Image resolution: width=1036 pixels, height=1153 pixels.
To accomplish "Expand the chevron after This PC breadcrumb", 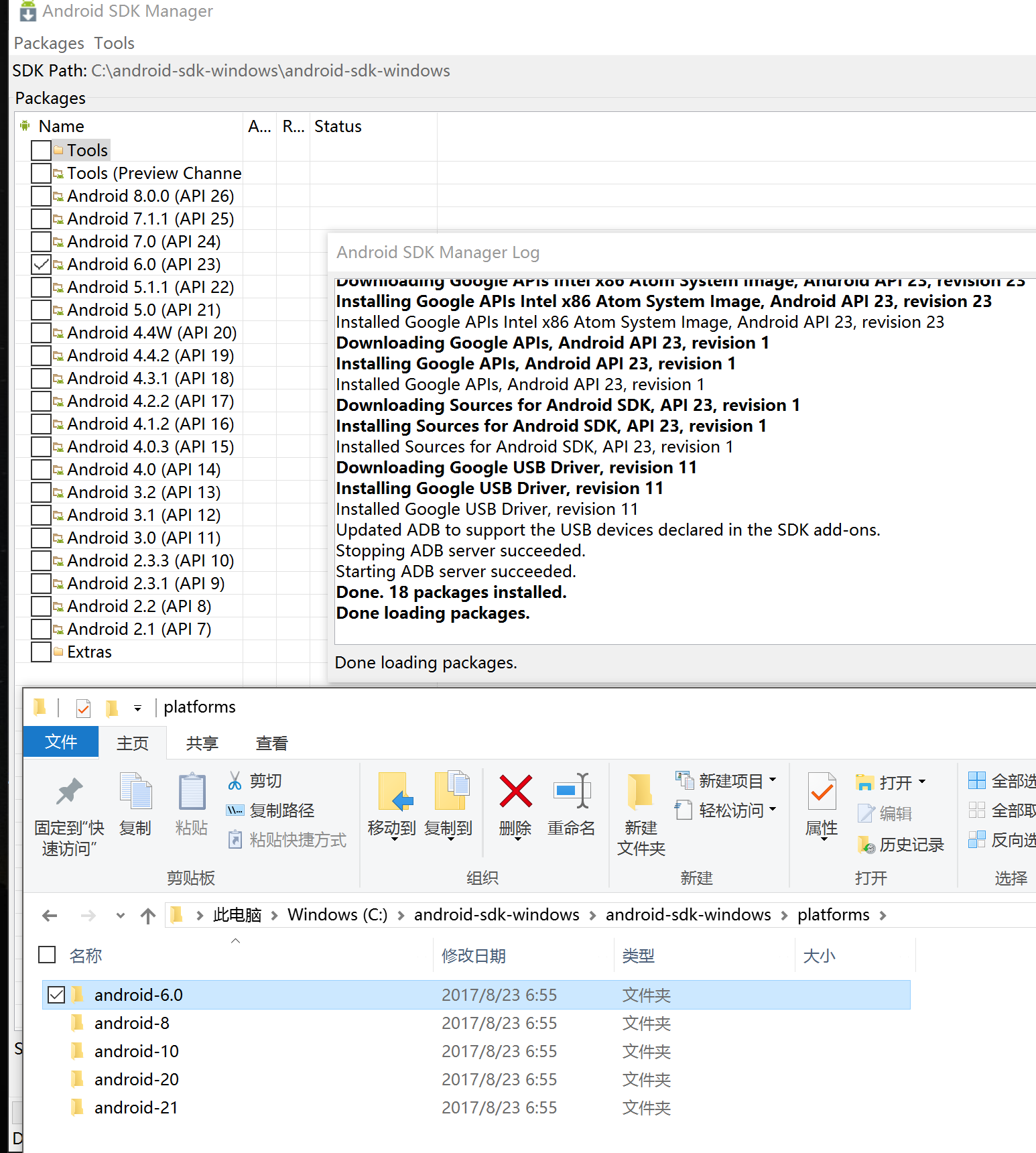I will coord(274,916).
